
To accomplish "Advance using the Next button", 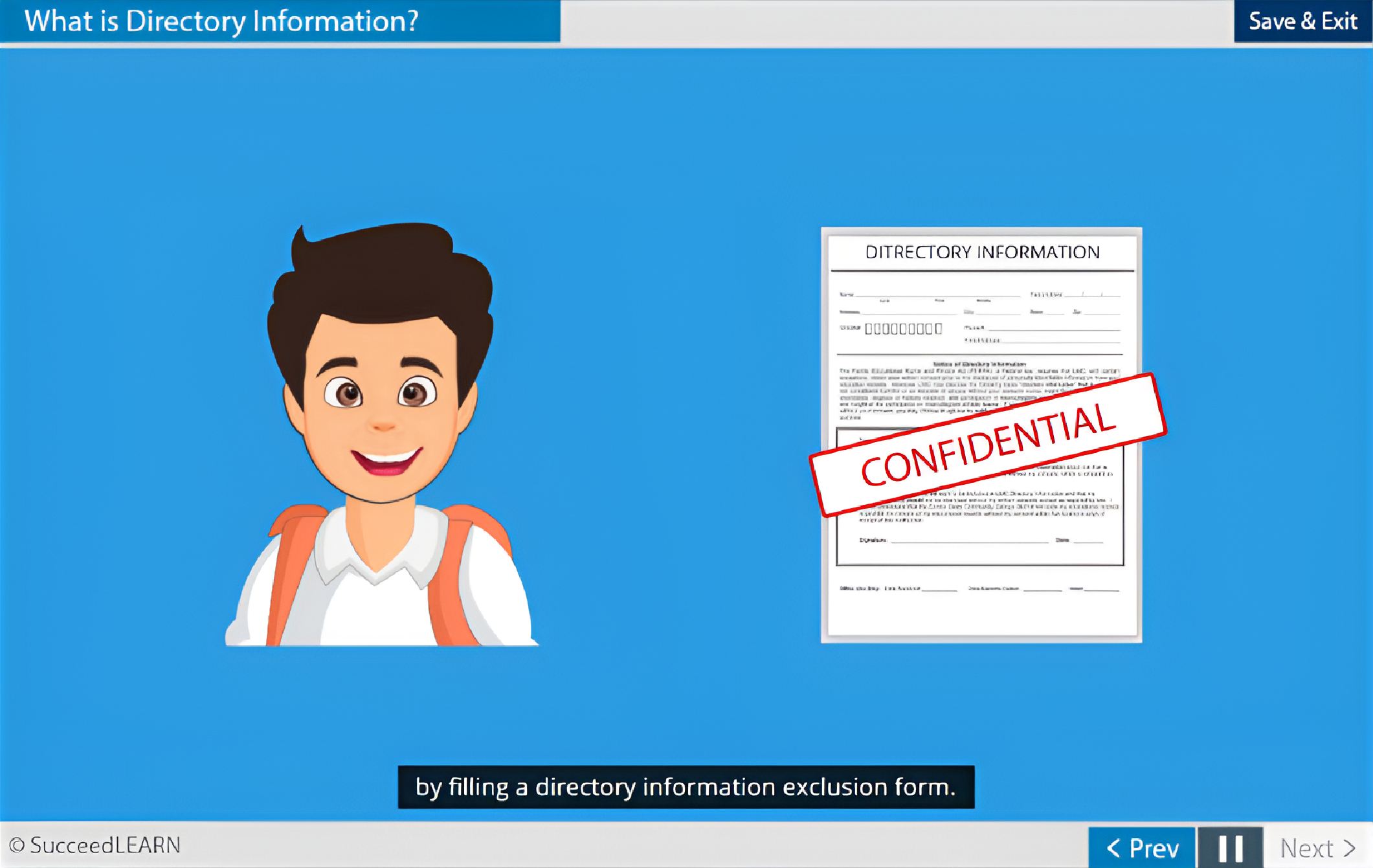I will (x=1317, y=847).
